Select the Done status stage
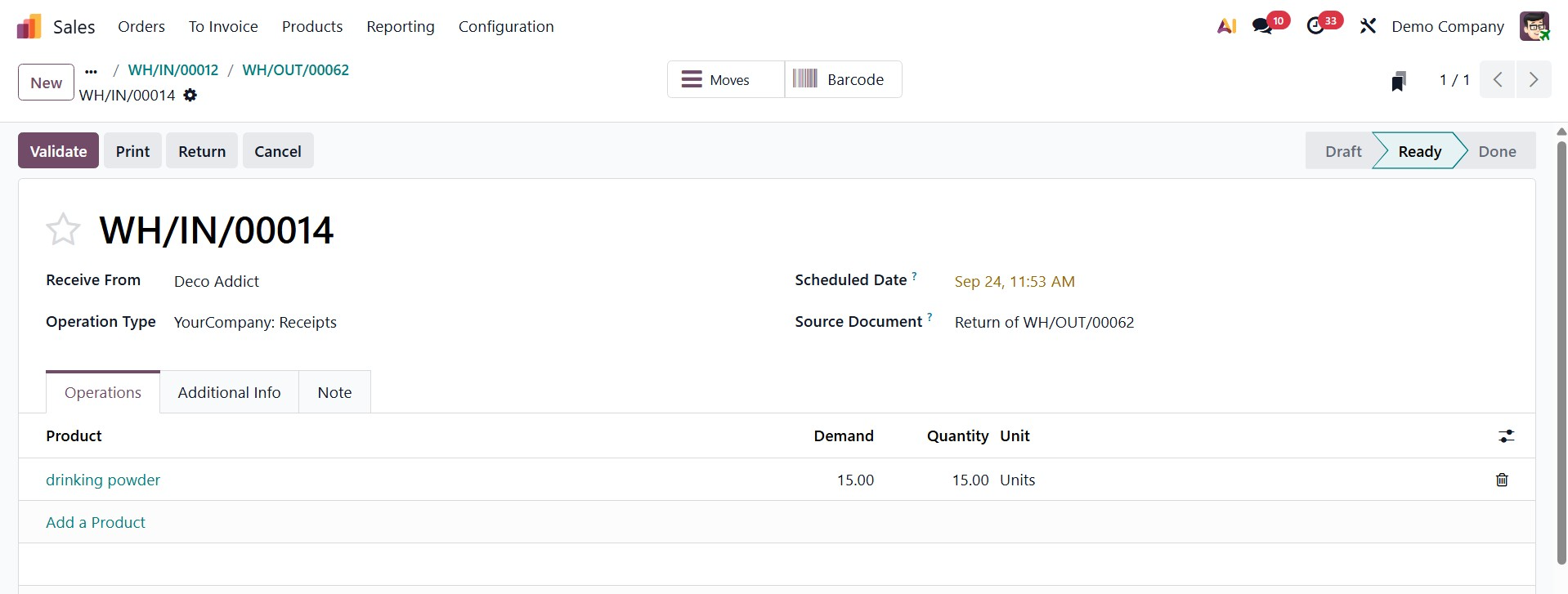Screen dimensions: 1568x594 [x=1497, y=151]
